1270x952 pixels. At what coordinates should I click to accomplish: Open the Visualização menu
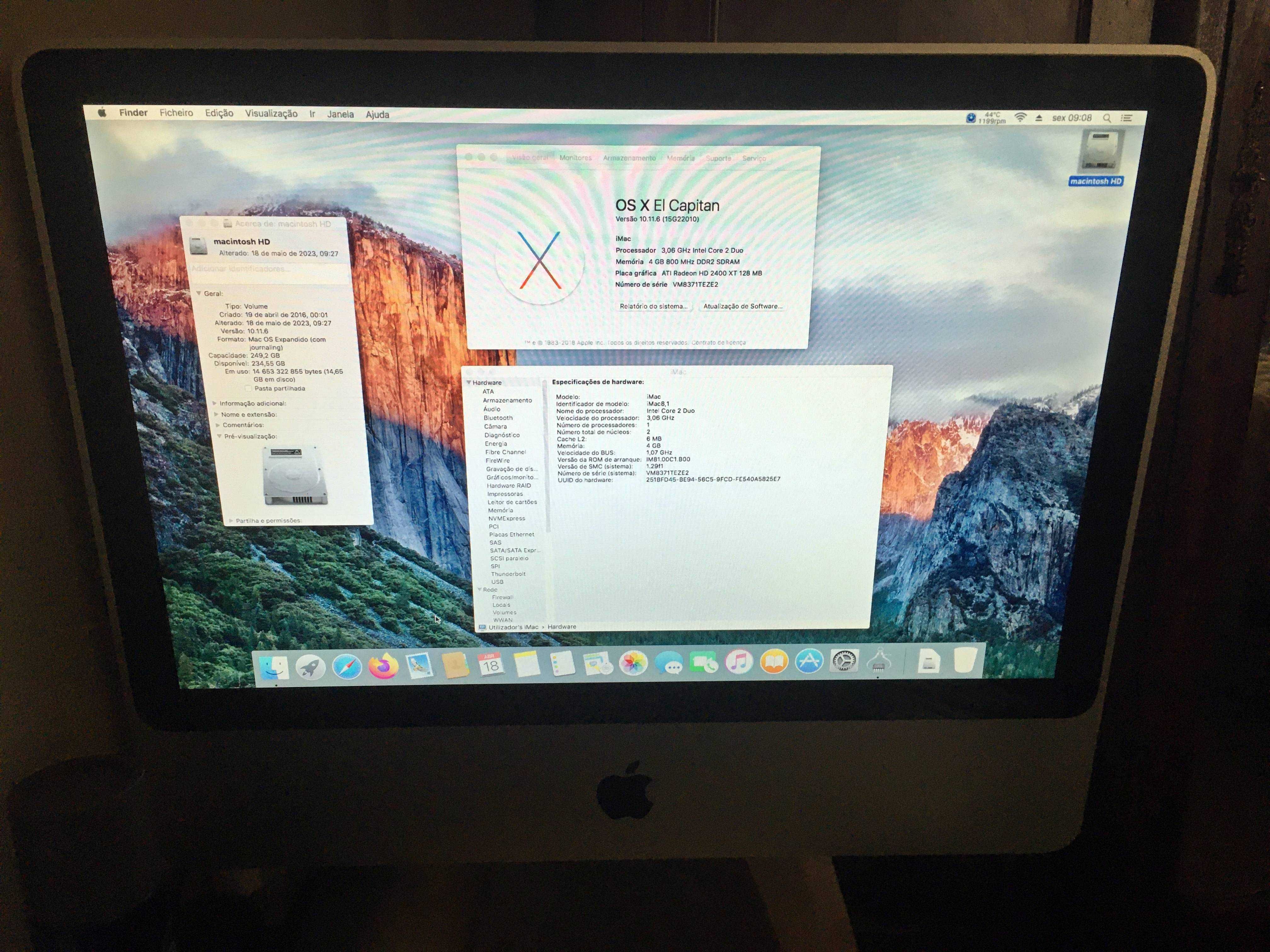tap(271, 114)
